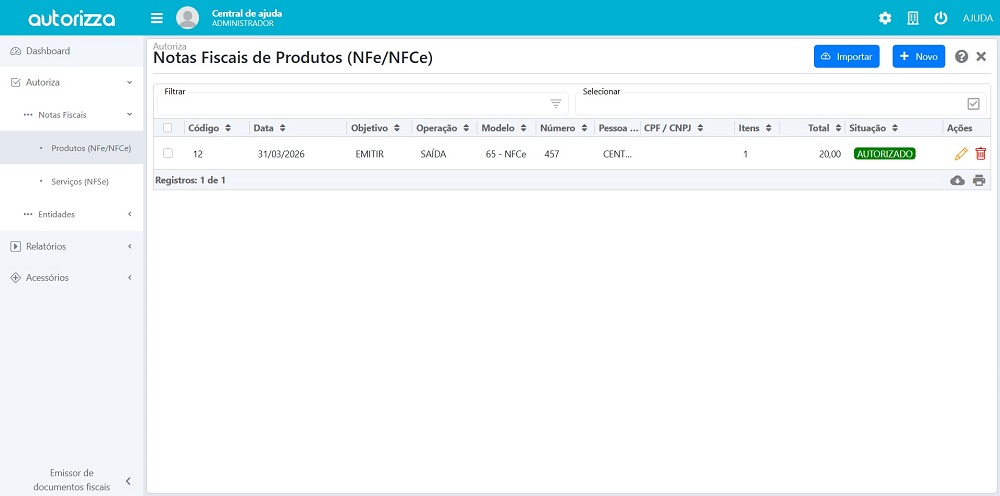
Task: Click the blue Importar button
Action: [x=846, y=57]
